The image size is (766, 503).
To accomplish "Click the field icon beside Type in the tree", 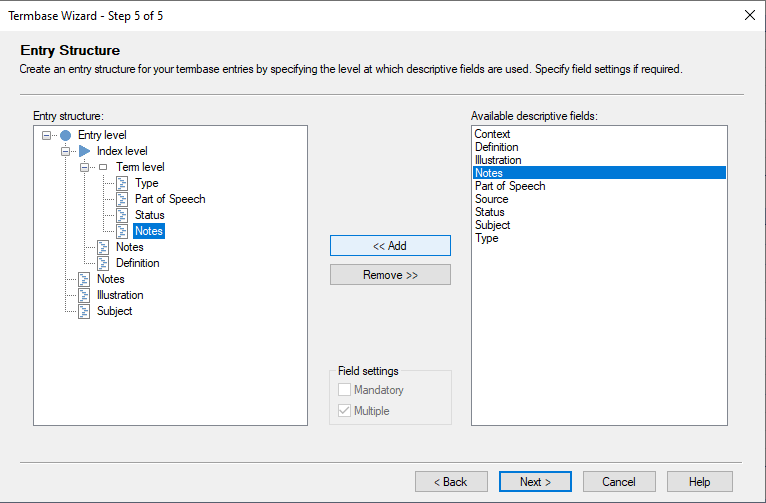I will [x=122, y=183].
